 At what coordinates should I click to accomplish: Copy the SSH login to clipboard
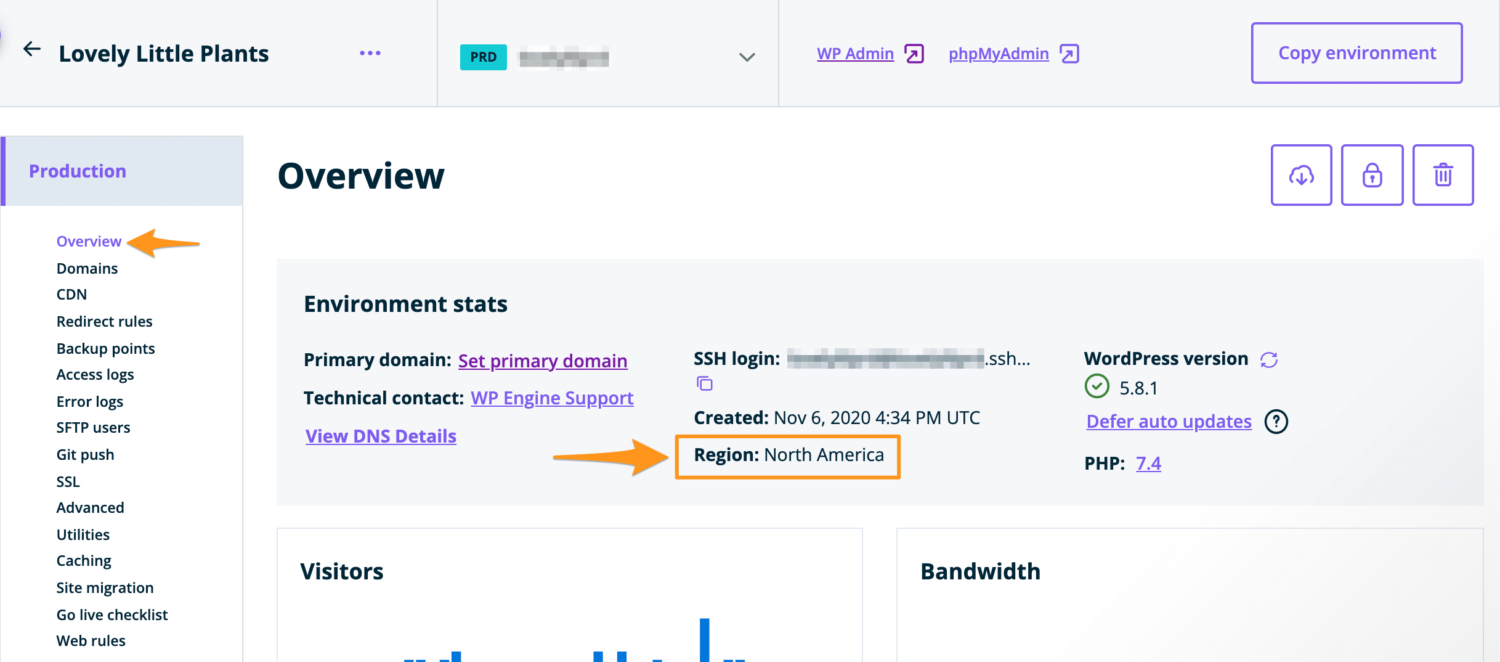click(x=705, y=383)
